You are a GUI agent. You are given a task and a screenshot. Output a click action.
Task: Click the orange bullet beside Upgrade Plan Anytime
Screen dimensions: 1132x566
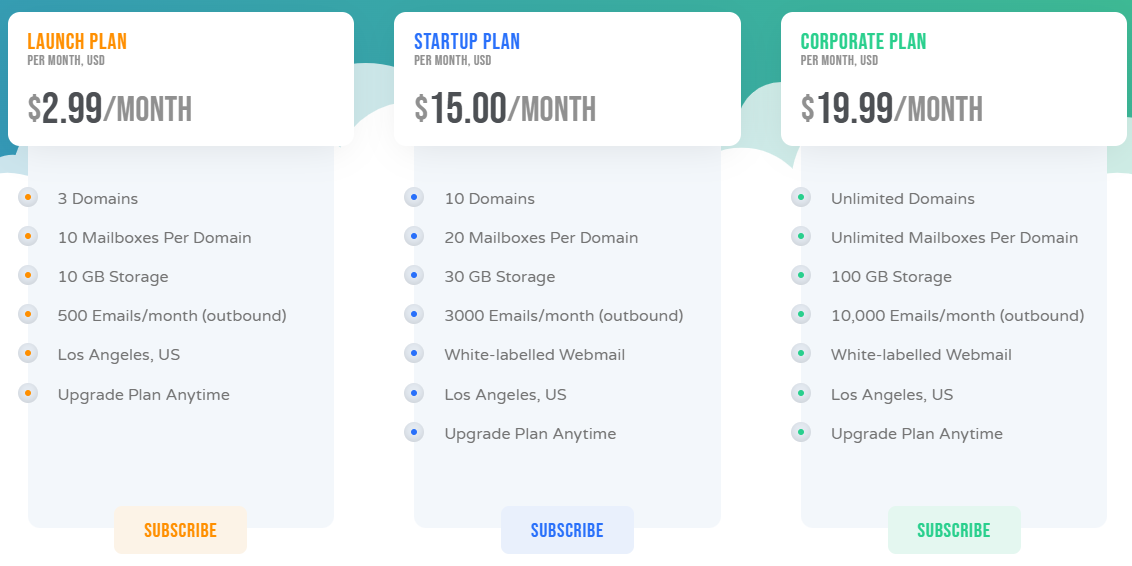[28, 393]
